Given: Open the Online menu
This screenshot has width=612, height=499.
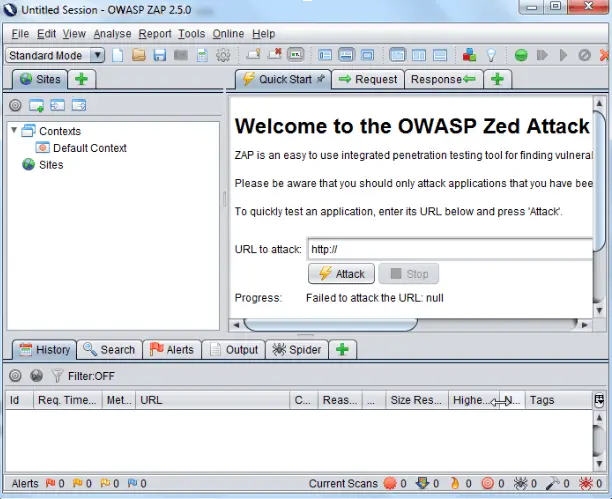Looking at the screenshot, I should click(228, 34).
